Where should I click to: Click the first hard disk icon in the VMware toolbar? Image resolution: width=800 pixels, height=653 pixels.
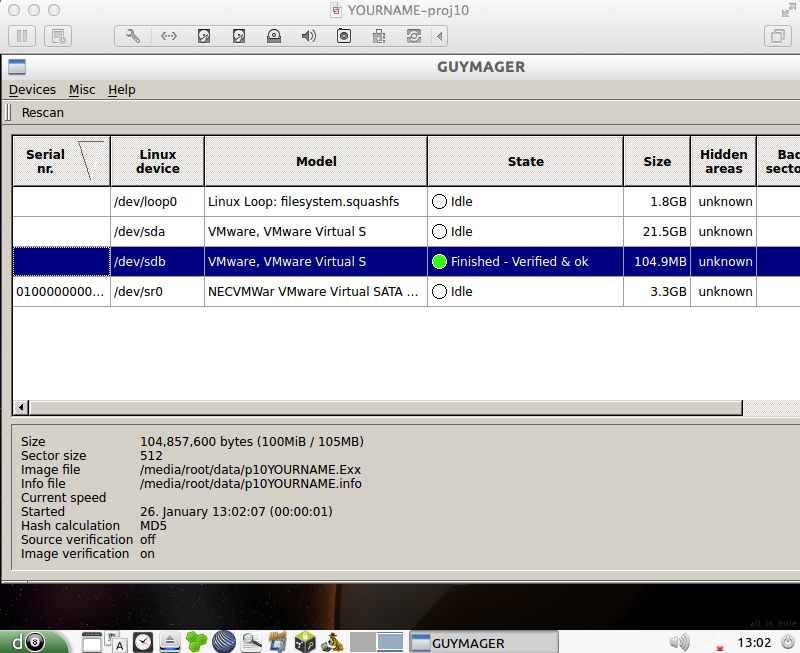tap(204, 36)
